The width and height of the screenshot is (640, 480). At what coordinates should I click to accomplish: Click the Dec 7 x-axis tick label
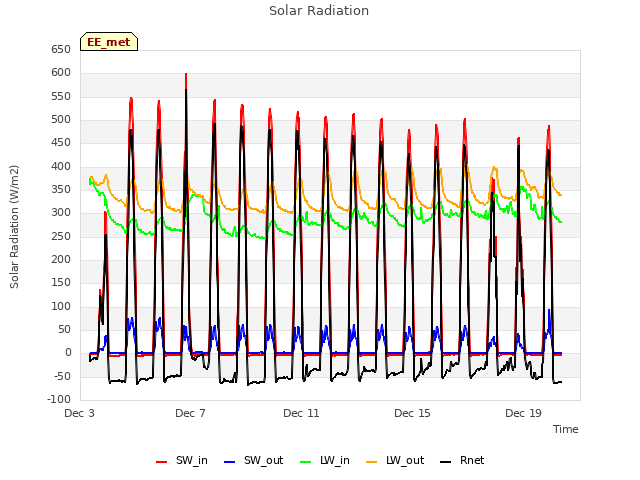[x=191, y=413]
